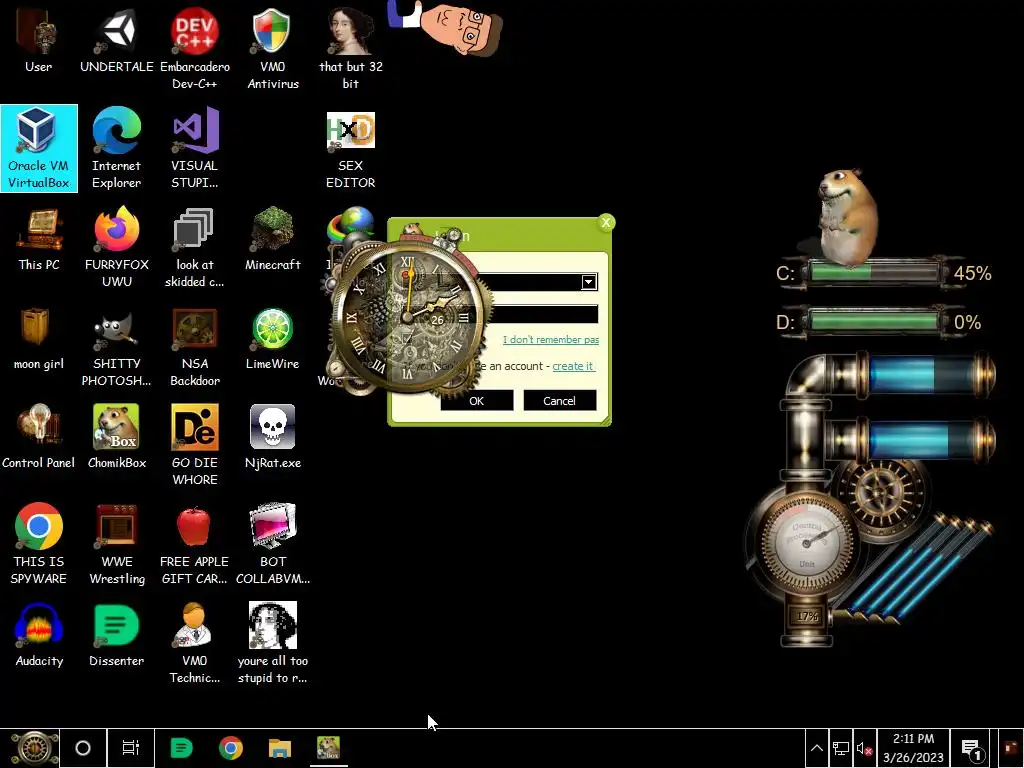Open NSA Backdoor desktop icon
The image size is (1024, 768).
pyautogui.click(x=195, y=347)
